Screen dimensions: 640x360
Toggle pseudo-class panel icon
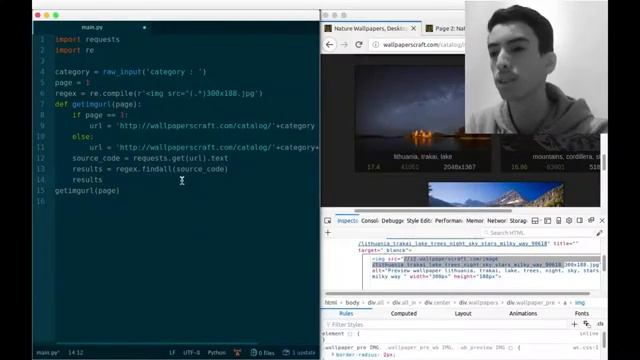(587, 324)
